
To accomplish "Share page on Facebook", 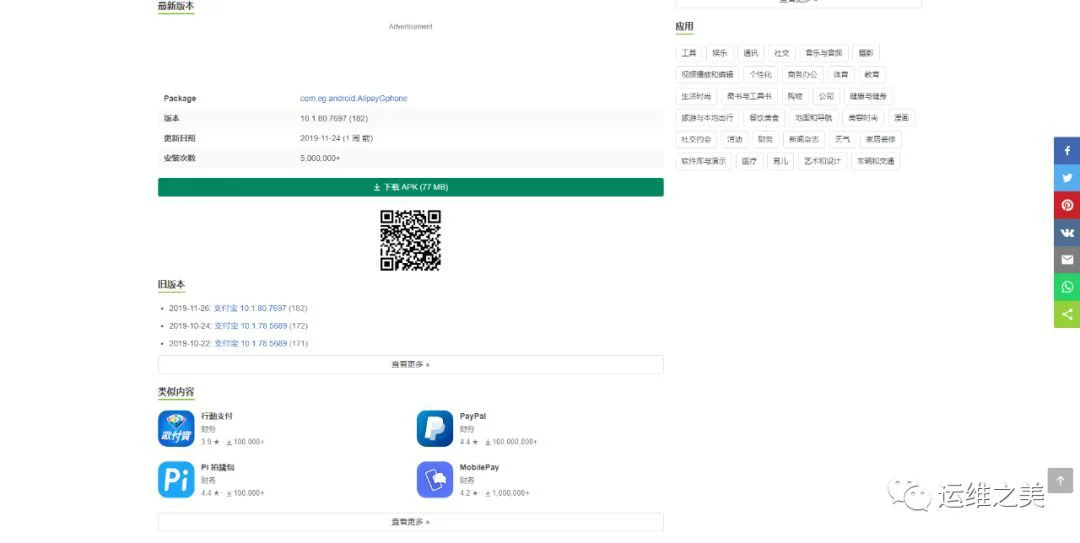I will coord(1067,150).
